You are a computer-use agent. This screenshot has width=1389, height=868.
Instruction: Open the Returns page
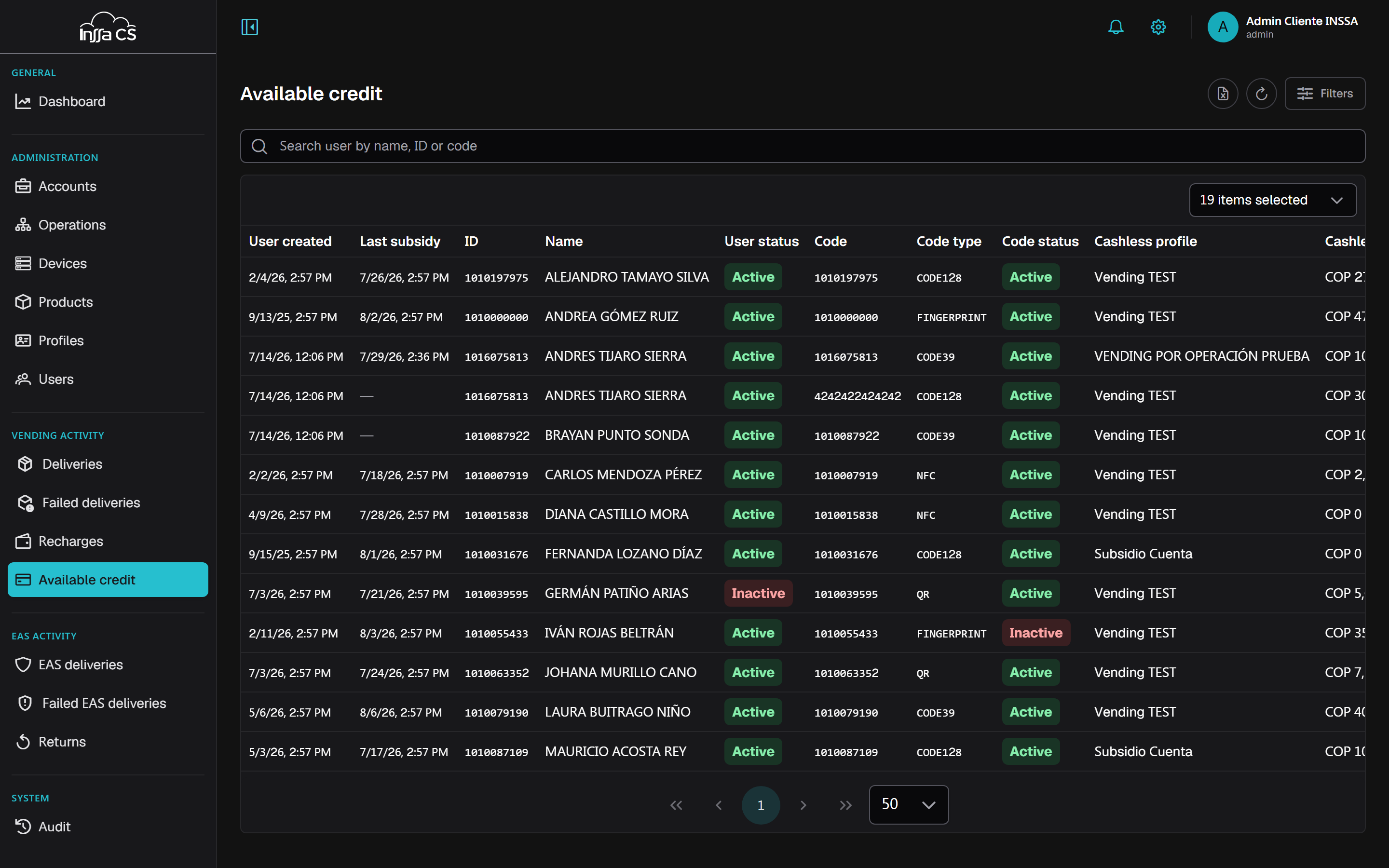[108, 742]
